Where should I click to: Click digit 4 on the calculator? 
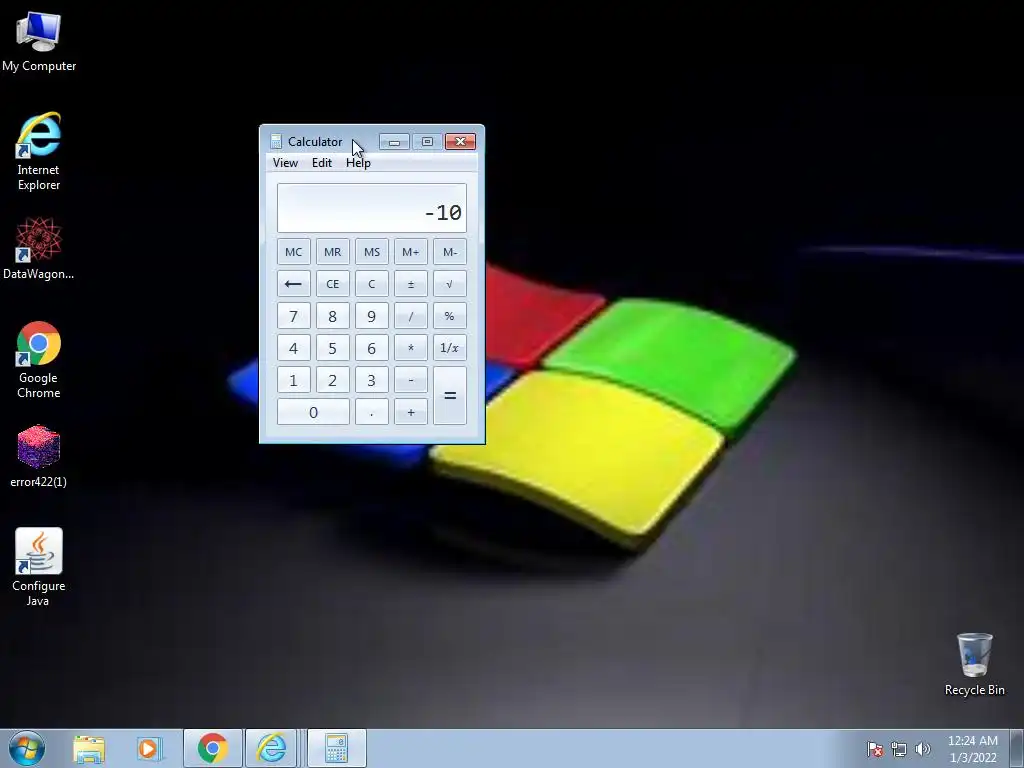pos(293,348)
